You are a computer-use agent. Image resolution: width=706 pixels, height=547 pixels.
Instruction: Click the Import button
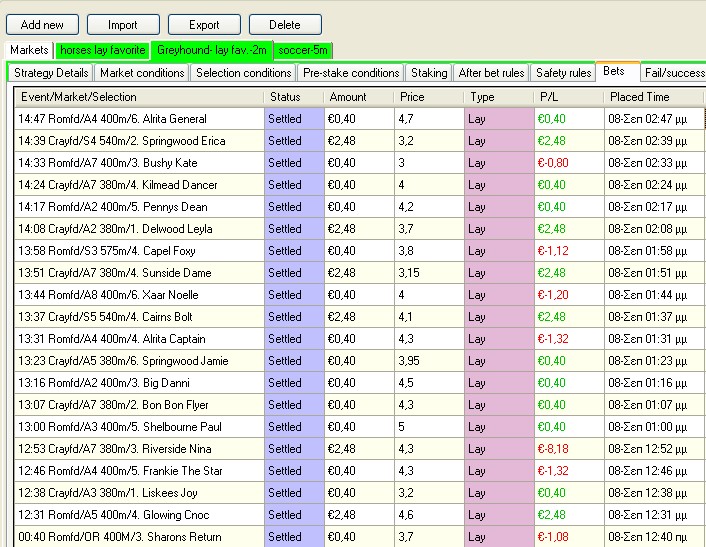[123, 25]
